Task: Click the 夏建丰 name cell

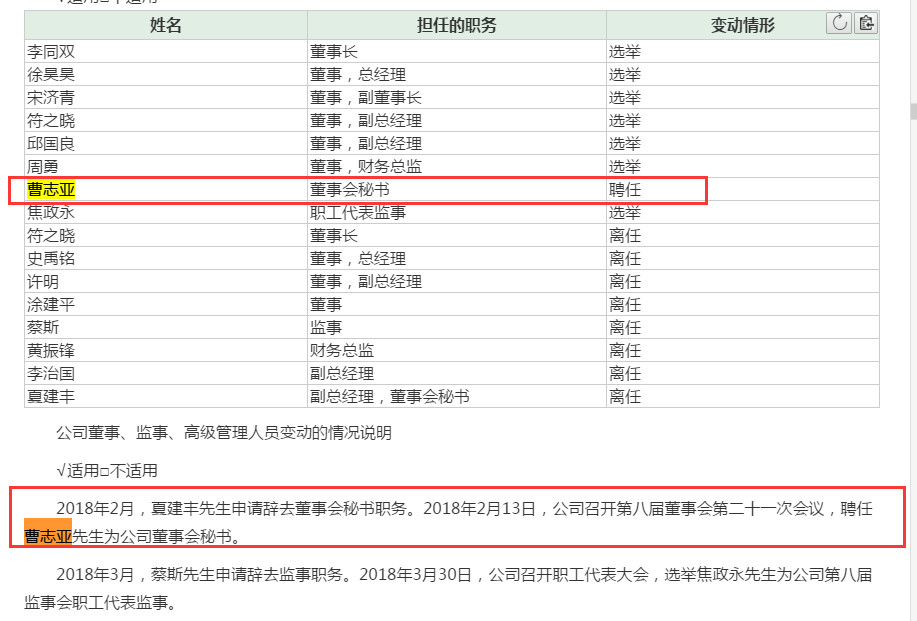Action: coord(51,397)
